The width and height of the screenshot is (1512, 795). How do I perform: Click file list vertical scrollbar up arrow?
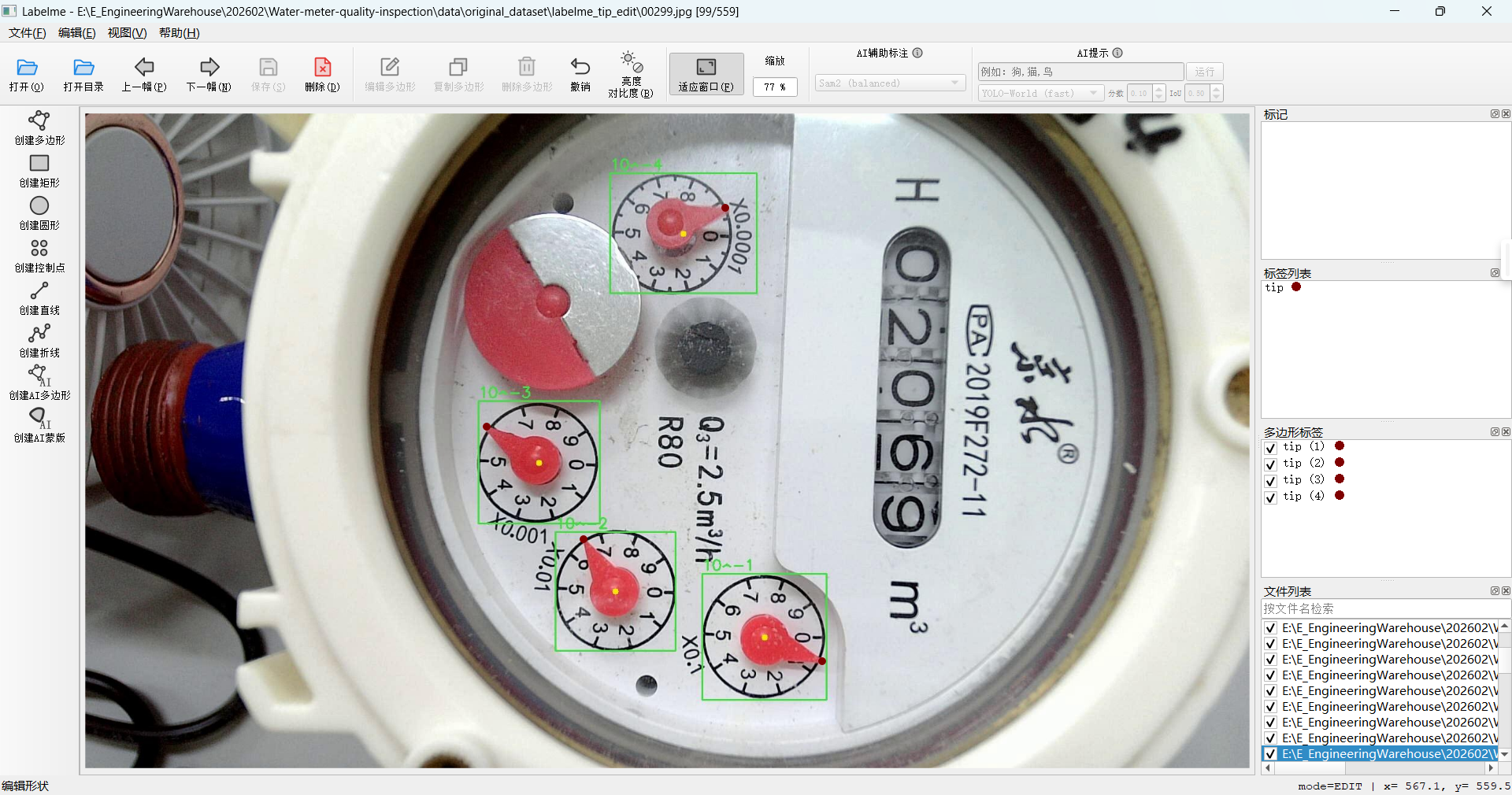[1505, 626]
